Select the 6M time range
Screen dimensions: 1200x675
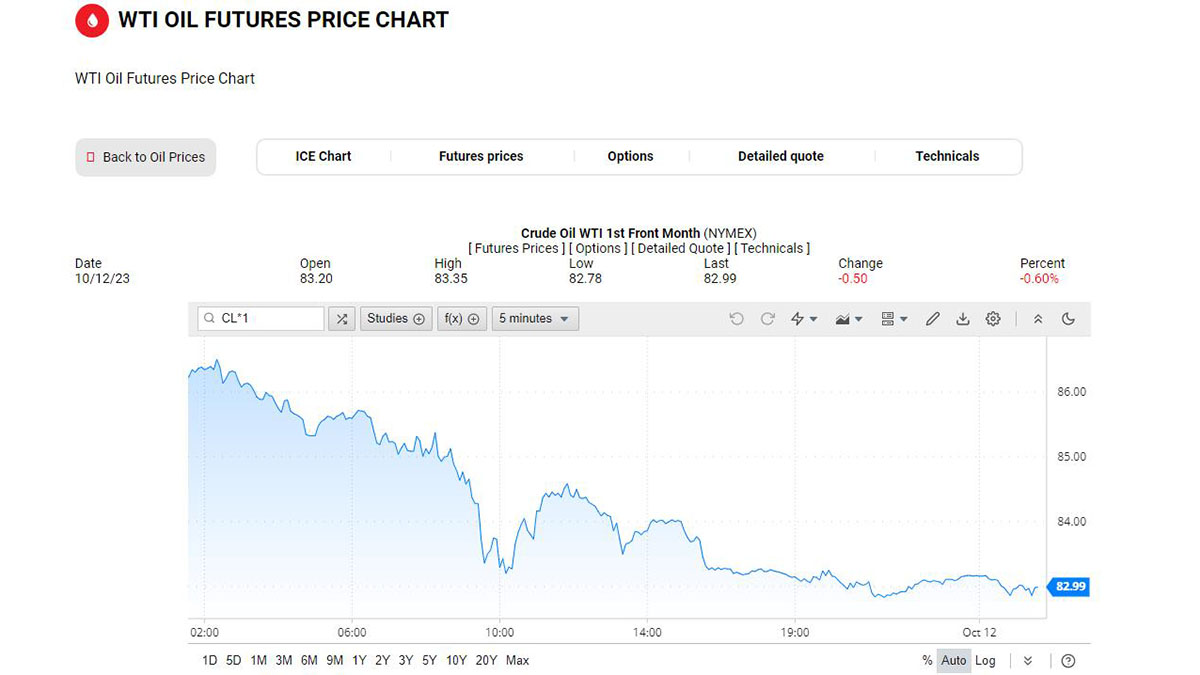coord(309,661)
